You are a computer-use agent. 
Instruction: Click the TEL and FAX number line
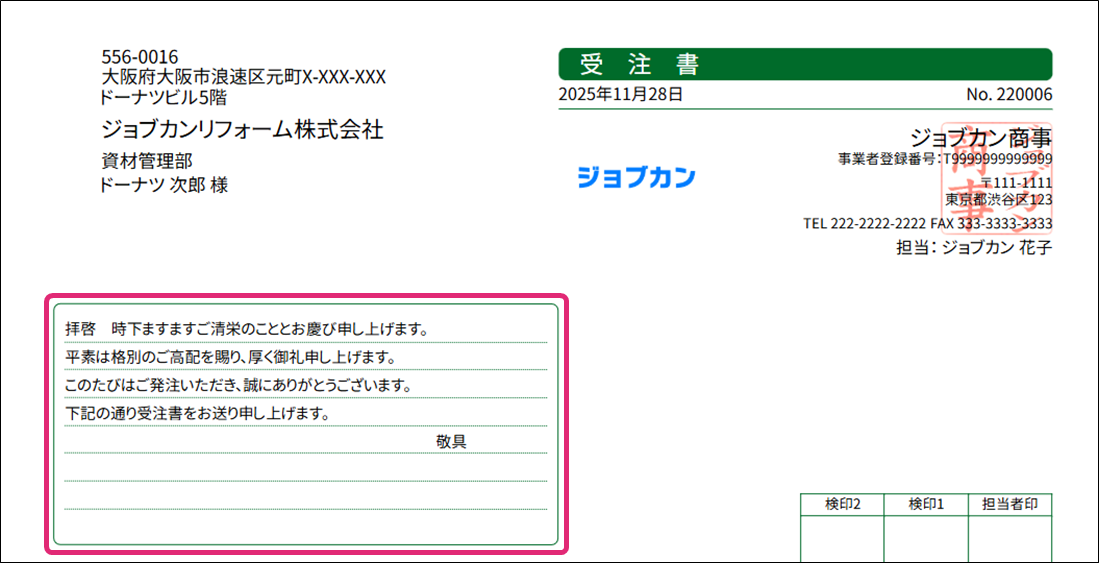coord(927,223)
